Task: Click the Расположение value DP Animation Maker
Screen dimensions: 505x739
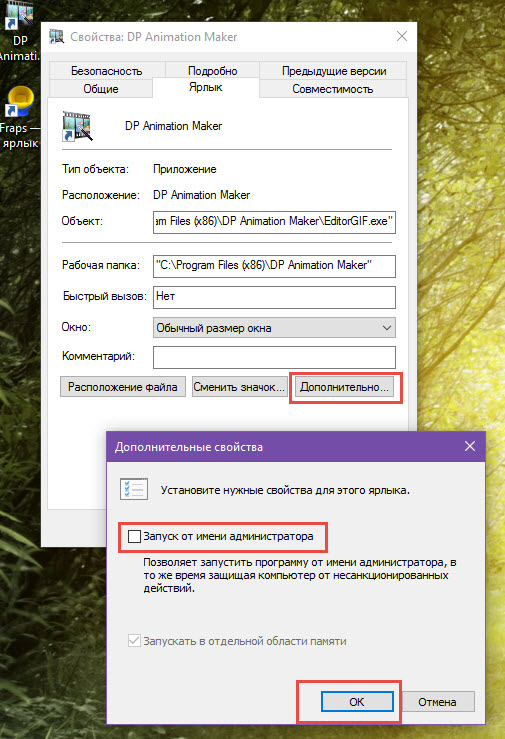Action: (201, 195)
